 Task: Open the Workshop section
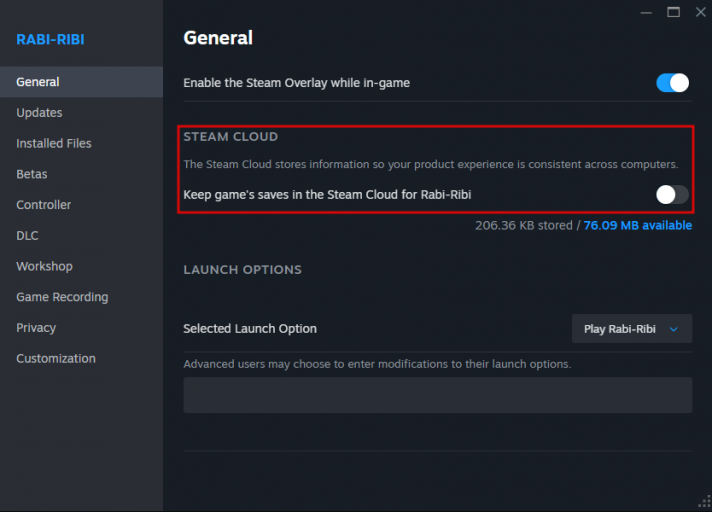click(x=44, y=266)
